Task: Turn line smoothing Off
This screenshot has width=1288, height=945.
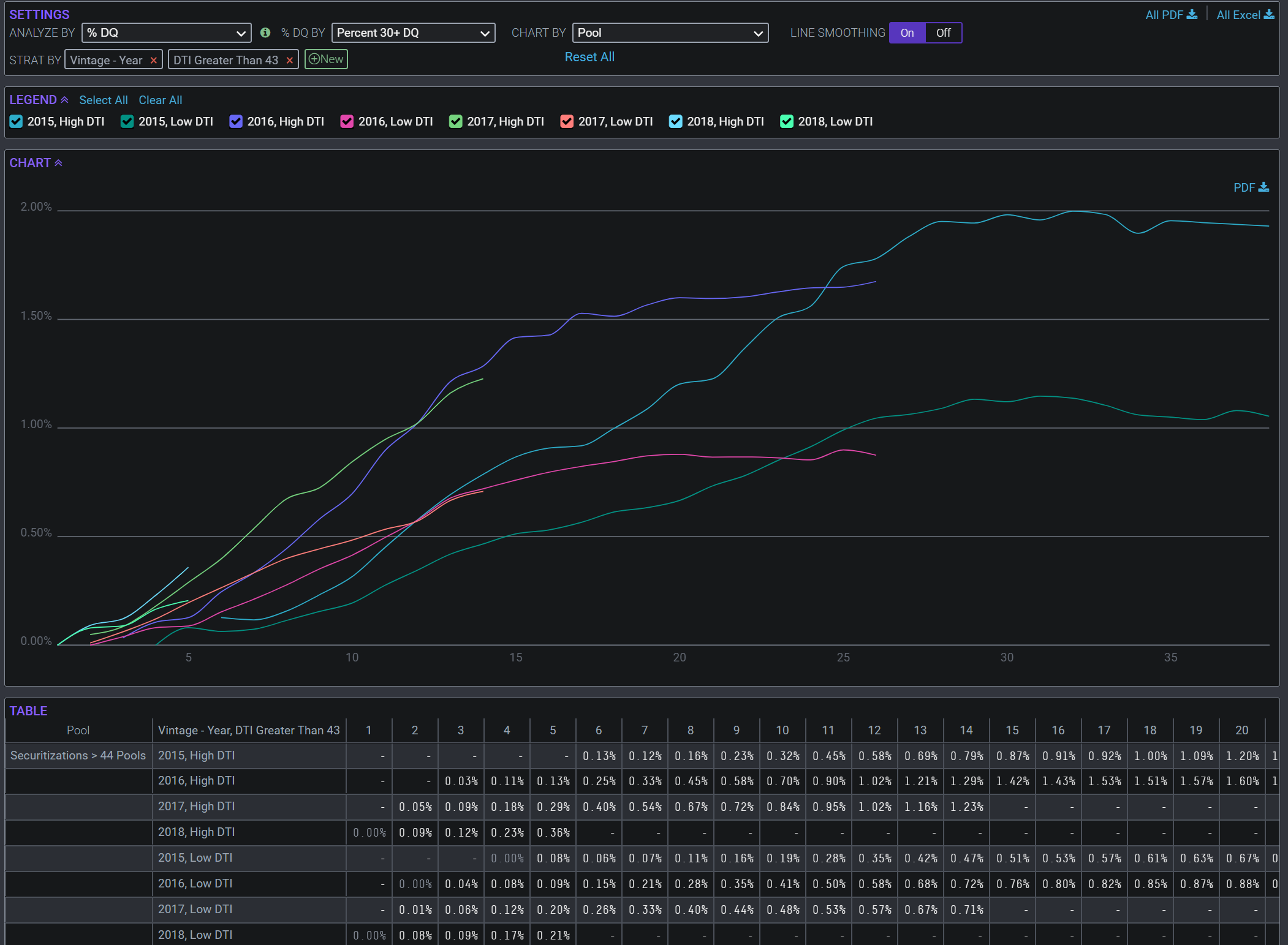Action: pyautogui.click(x=943, y=32)
